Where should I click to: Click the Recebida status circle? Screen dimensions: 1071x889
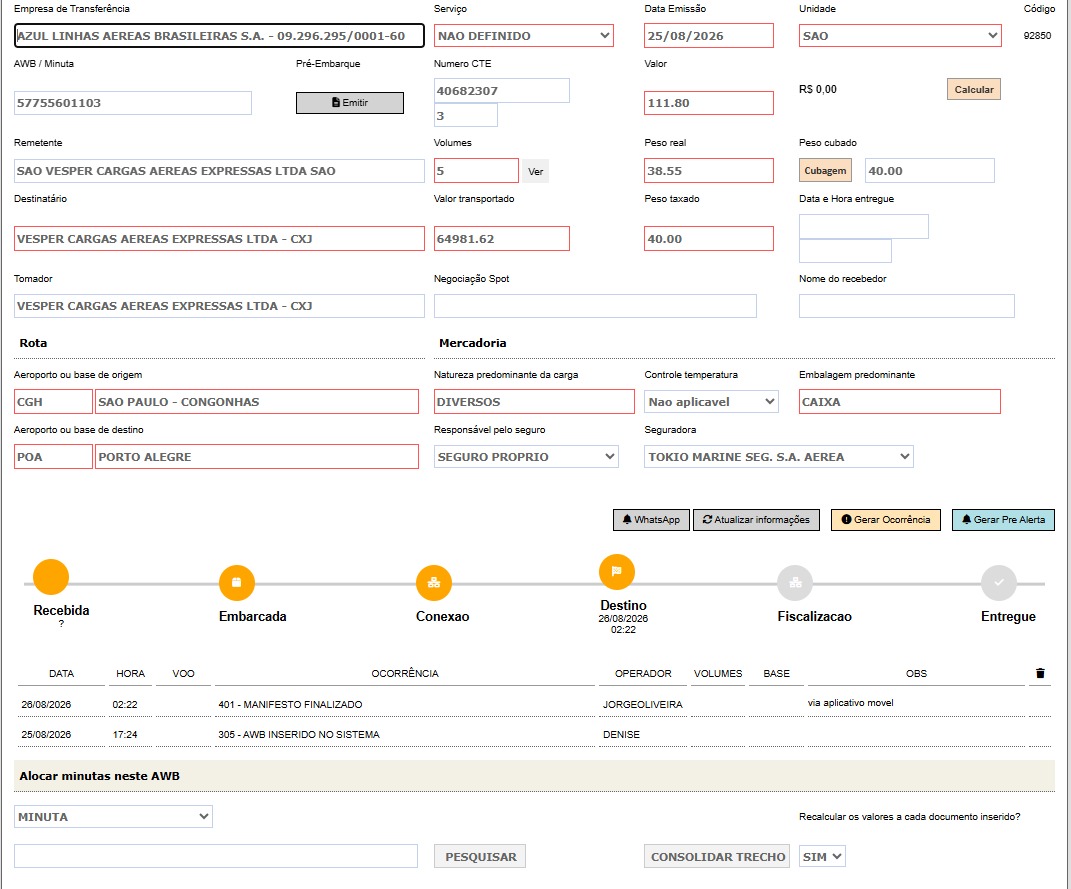point(51,577)
